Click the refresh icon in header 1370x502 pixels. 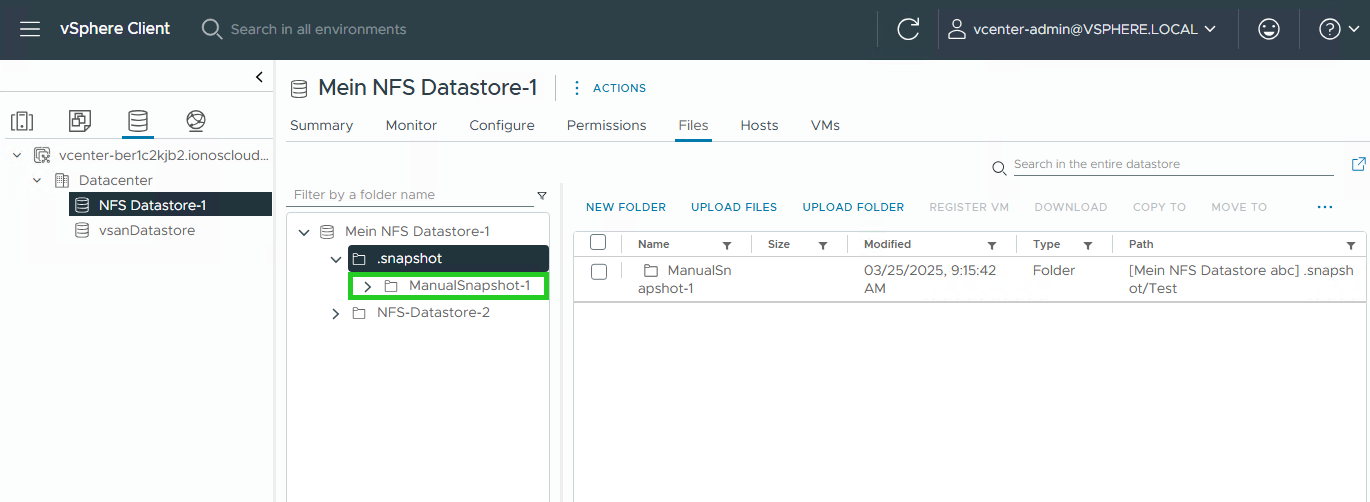tap(908, 29)
